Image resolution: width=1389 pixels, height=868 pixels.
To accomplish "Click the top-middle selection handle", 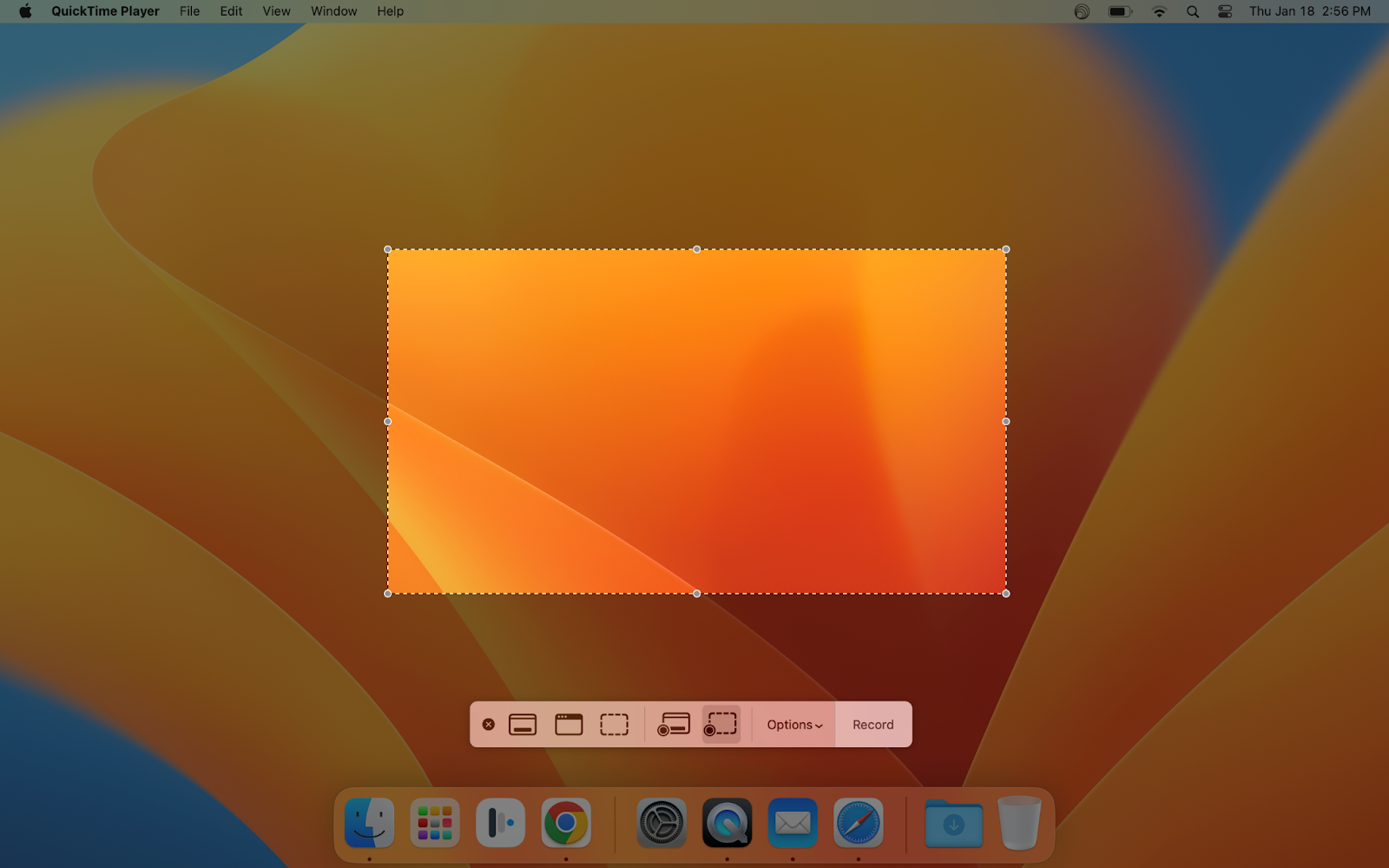I will click(x=697, y=249).
